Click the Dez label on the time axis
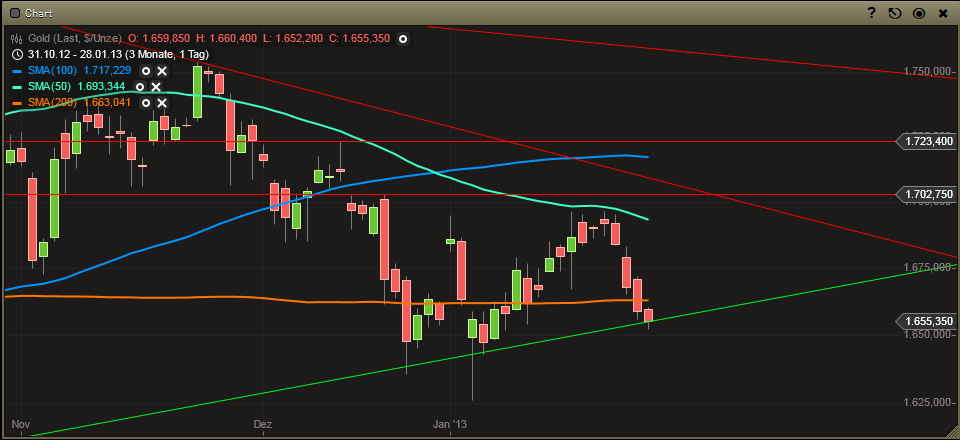 tap(261, 424)
